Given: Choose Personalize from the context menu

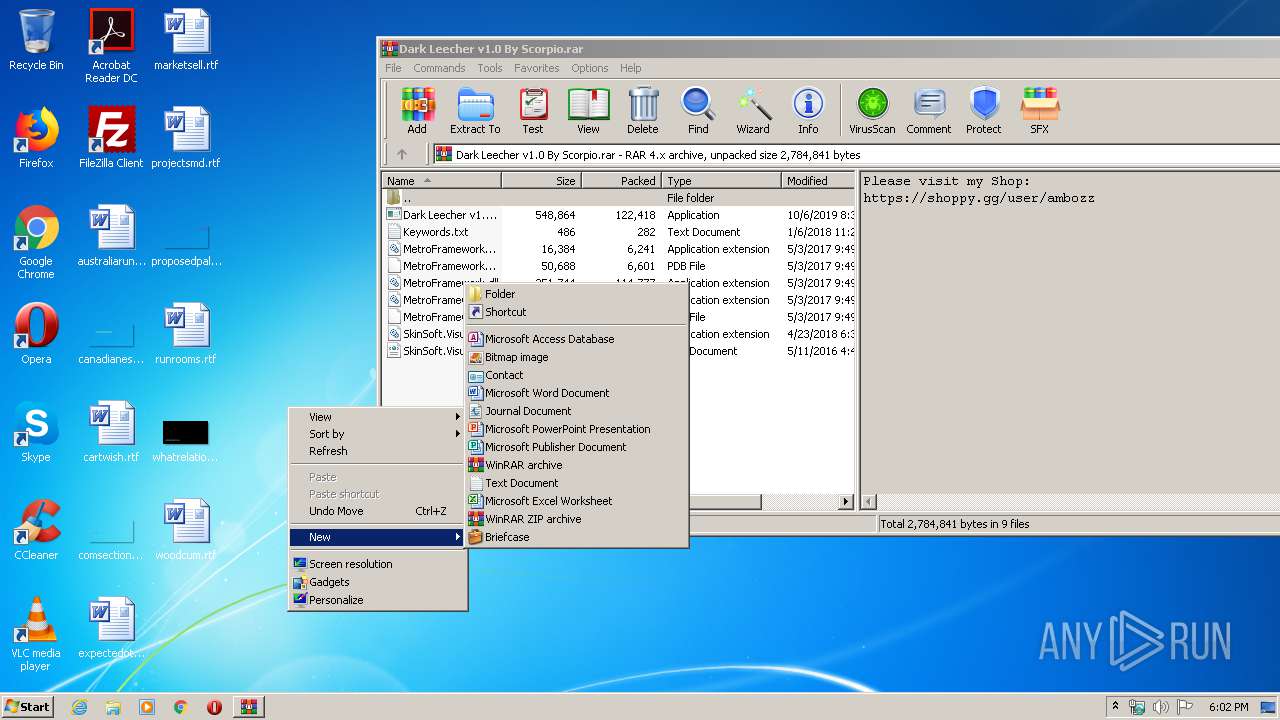Looking at the screenshot, I should tap(378, 600).
